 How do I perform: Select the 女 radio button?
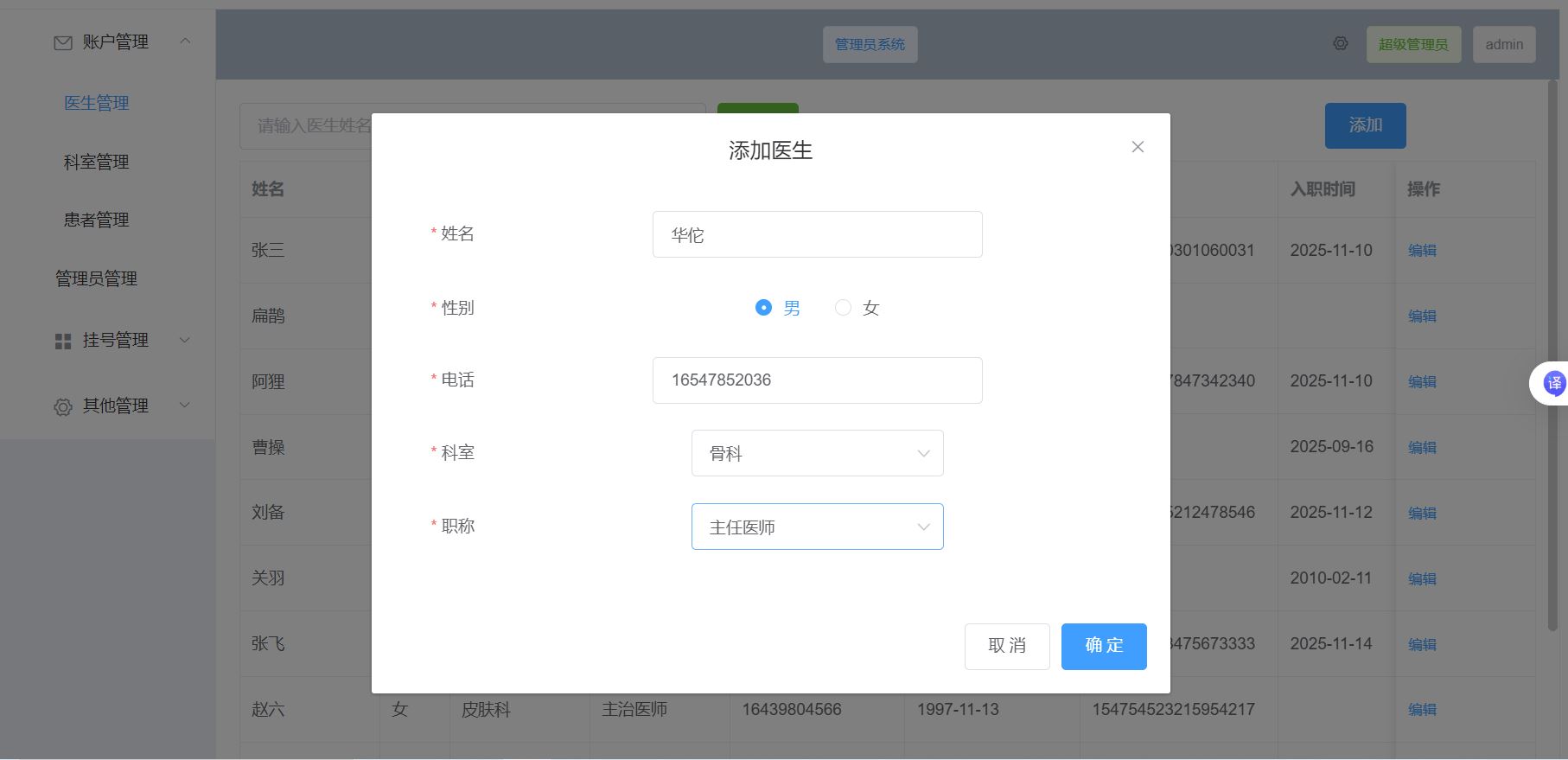(843, 308)
